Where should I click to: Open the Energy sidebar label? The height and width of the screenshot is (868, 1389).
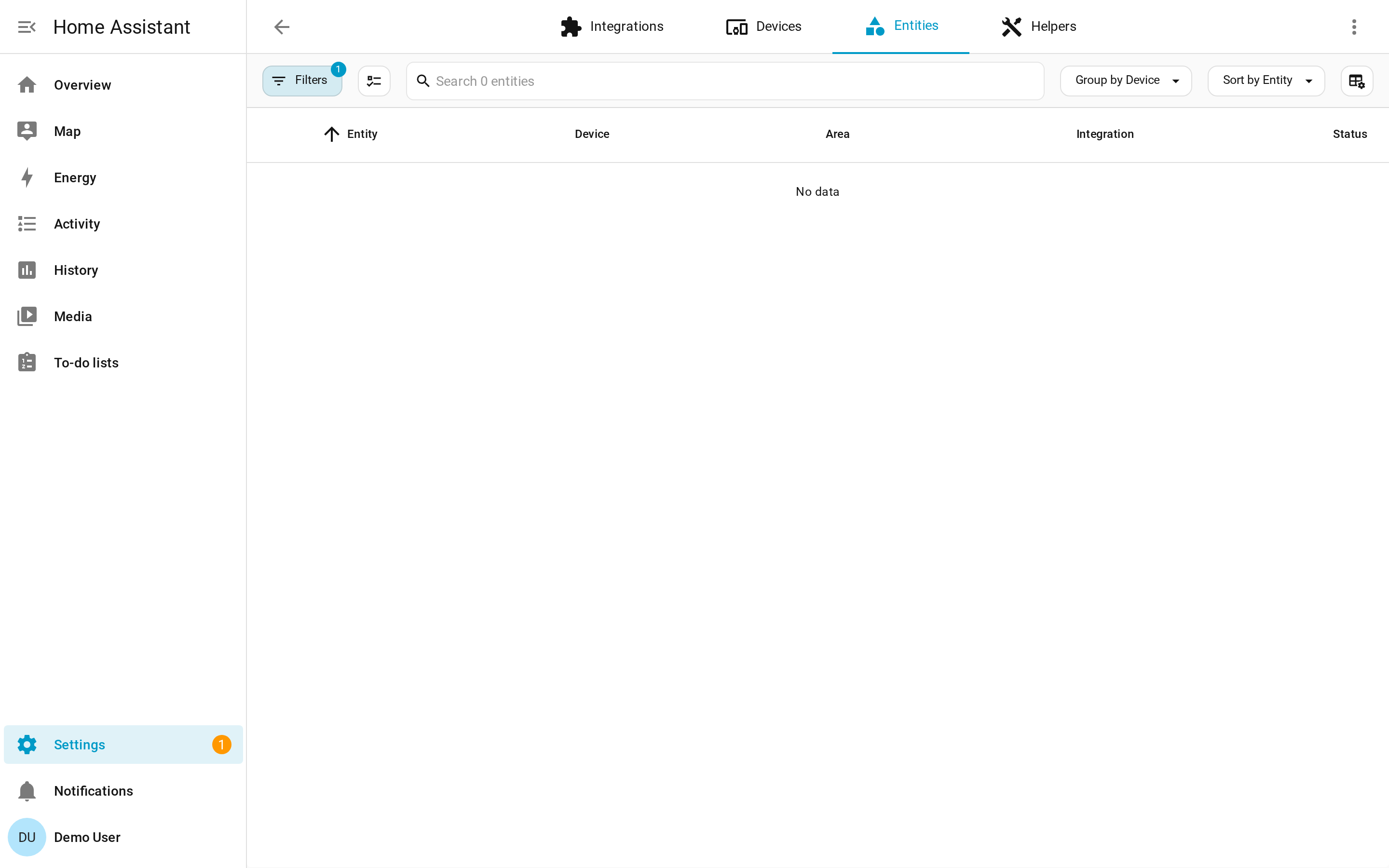(75, 178)
